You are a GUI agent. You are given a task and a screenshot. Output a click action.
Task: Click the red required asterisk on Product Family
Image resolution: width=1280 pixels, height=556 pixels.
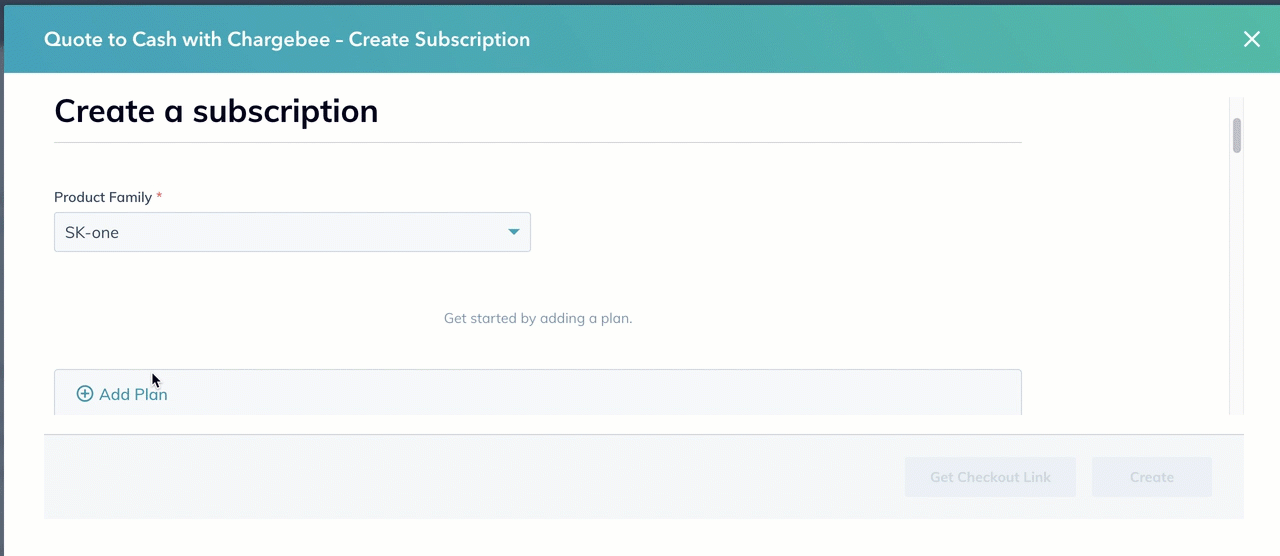click(x=159, y=197)
